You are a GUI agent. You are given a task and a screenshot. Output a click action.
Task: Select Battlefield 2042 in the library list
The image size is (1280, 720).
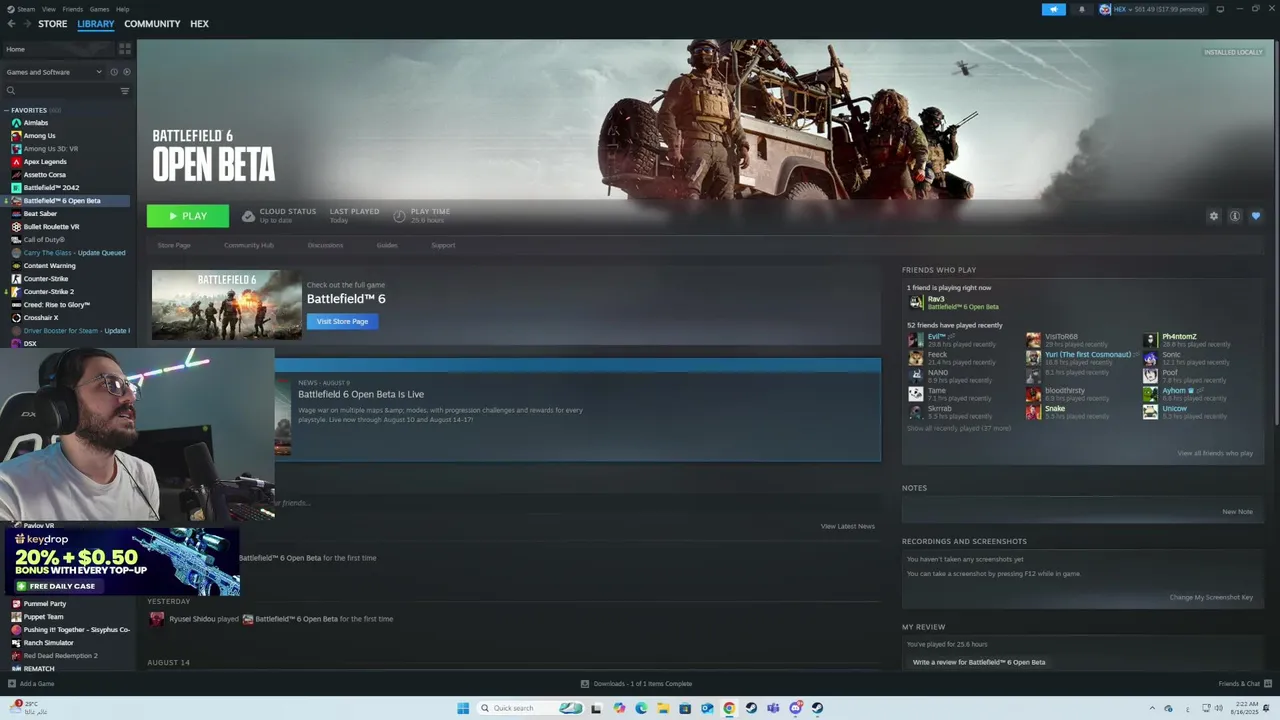(x=51, y=188)
